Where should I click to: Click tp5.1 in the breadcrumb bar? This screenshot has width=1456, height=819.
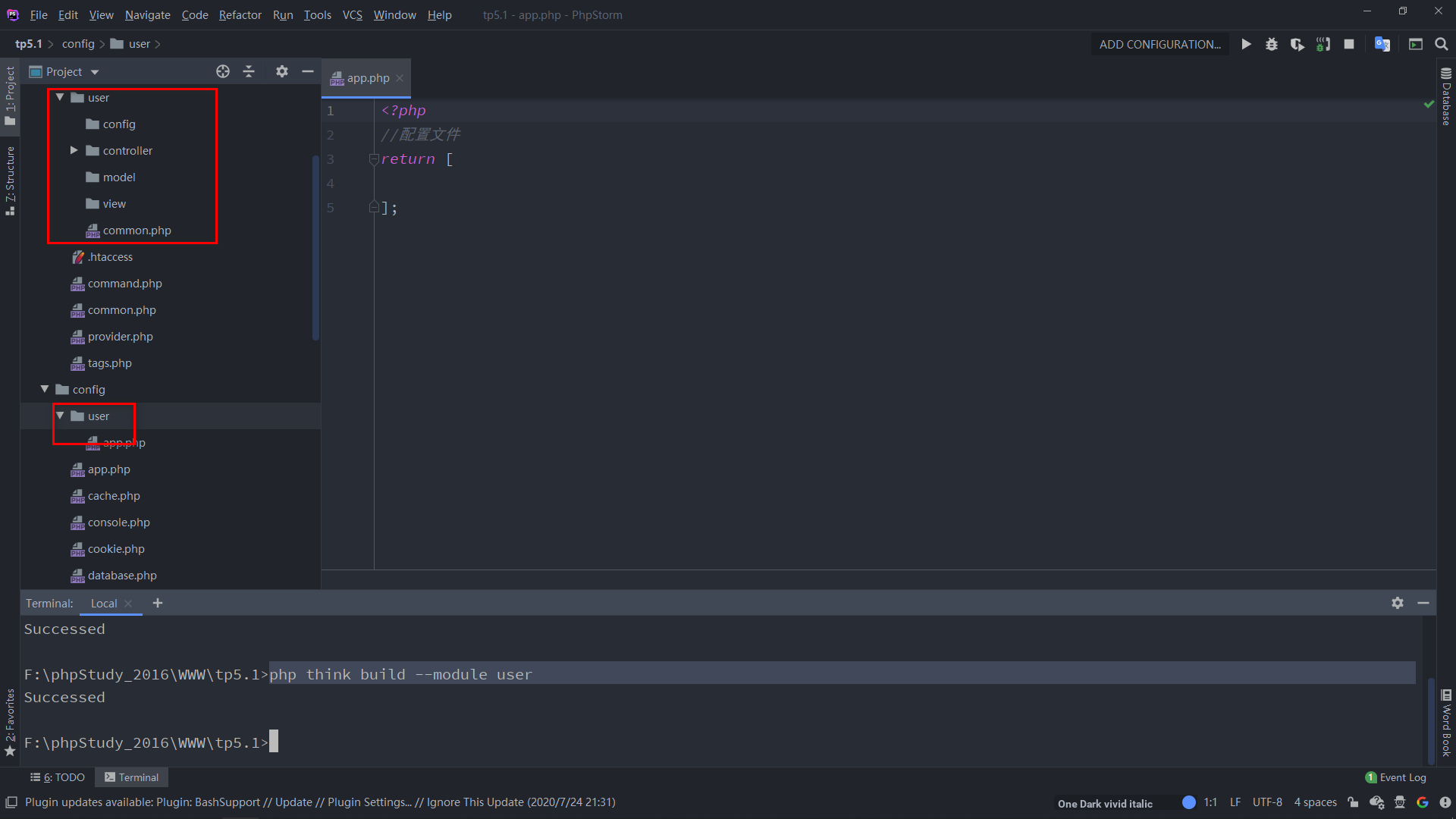[x=28, y=44]
